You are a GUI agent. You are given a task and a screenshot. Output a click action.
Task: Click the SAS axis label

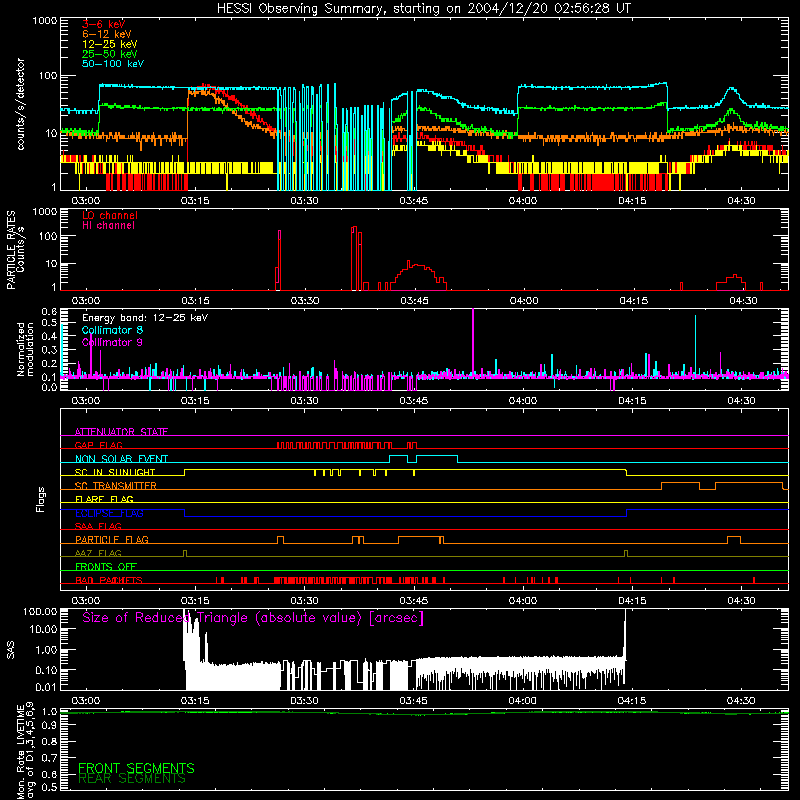(10, 650)
